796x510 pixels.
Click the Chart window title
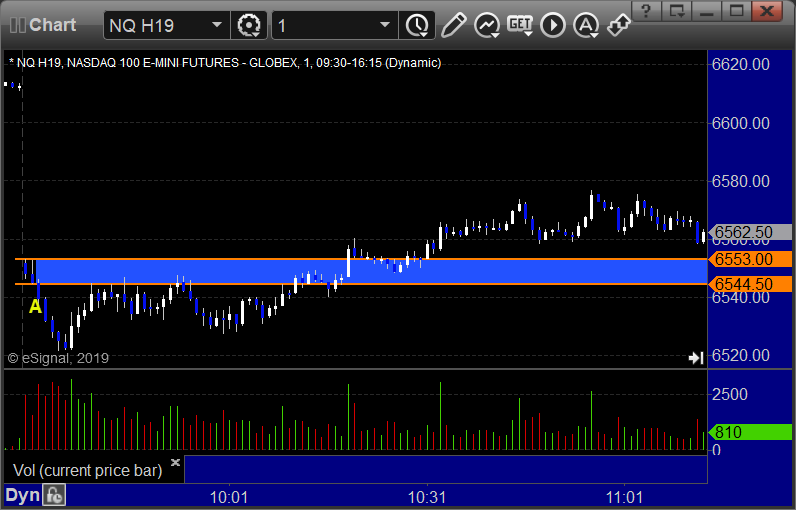pyautogui.click(x=52, y=25)
